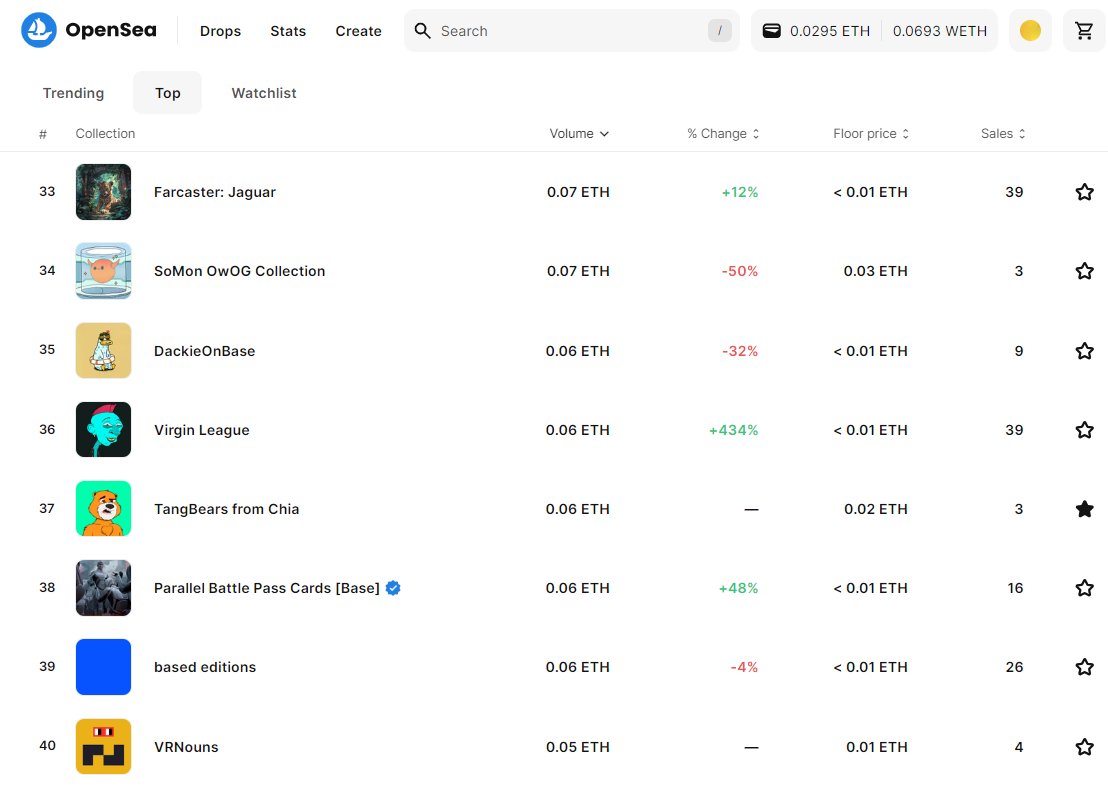1108x787 pixels.
Task: Click the 0.0295 ETH wallet balance
Action: tap(830, 31)
